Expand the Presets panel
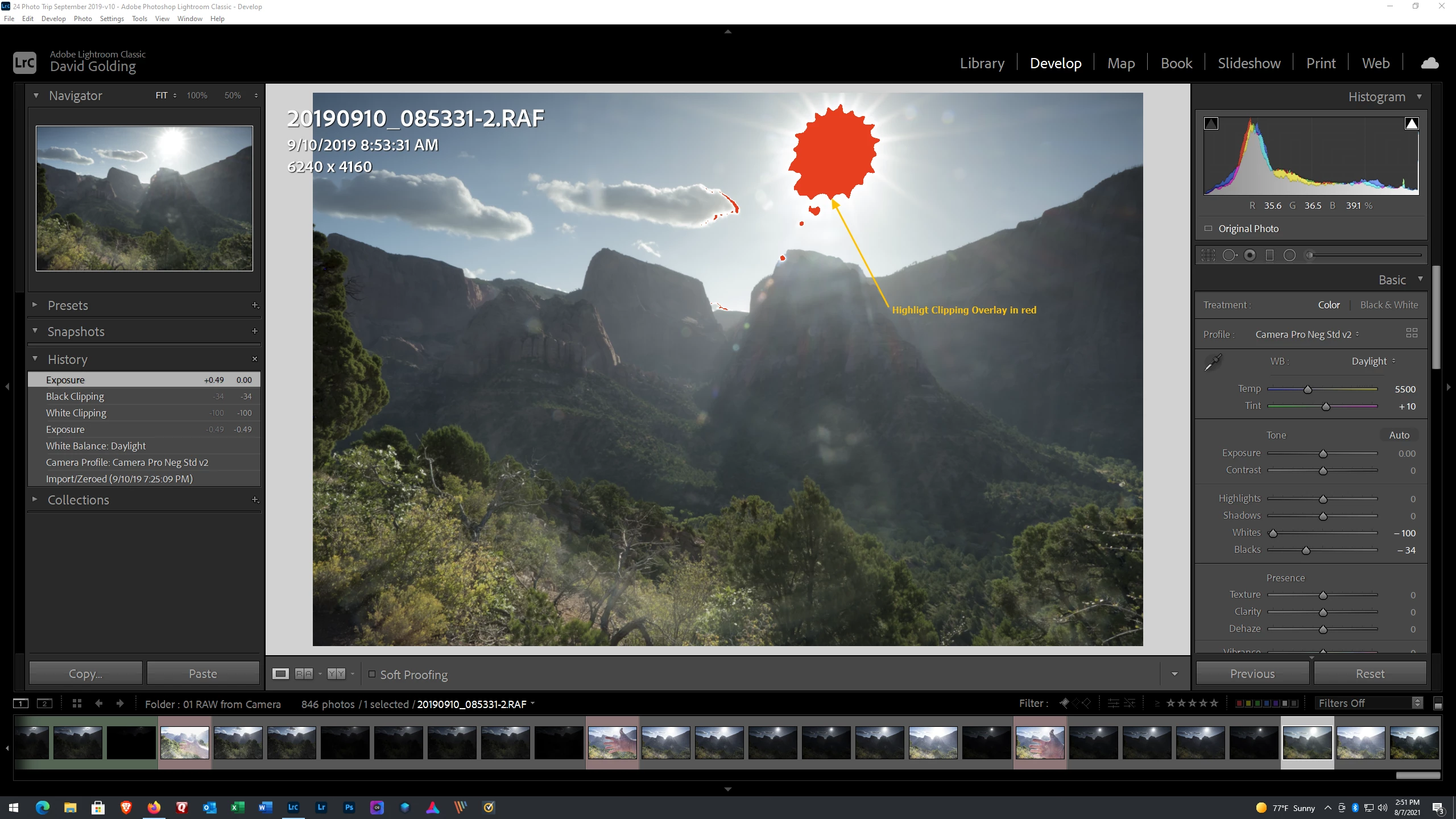 (35, 305)
